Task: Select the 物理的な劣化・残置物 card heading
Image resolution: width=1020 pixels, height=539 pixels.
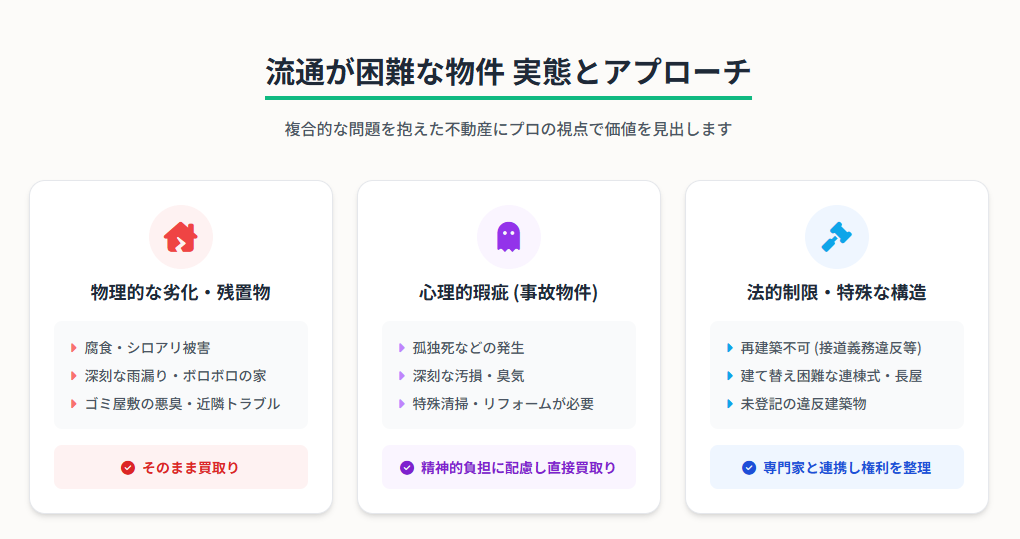Action: (x=181, y=293)
